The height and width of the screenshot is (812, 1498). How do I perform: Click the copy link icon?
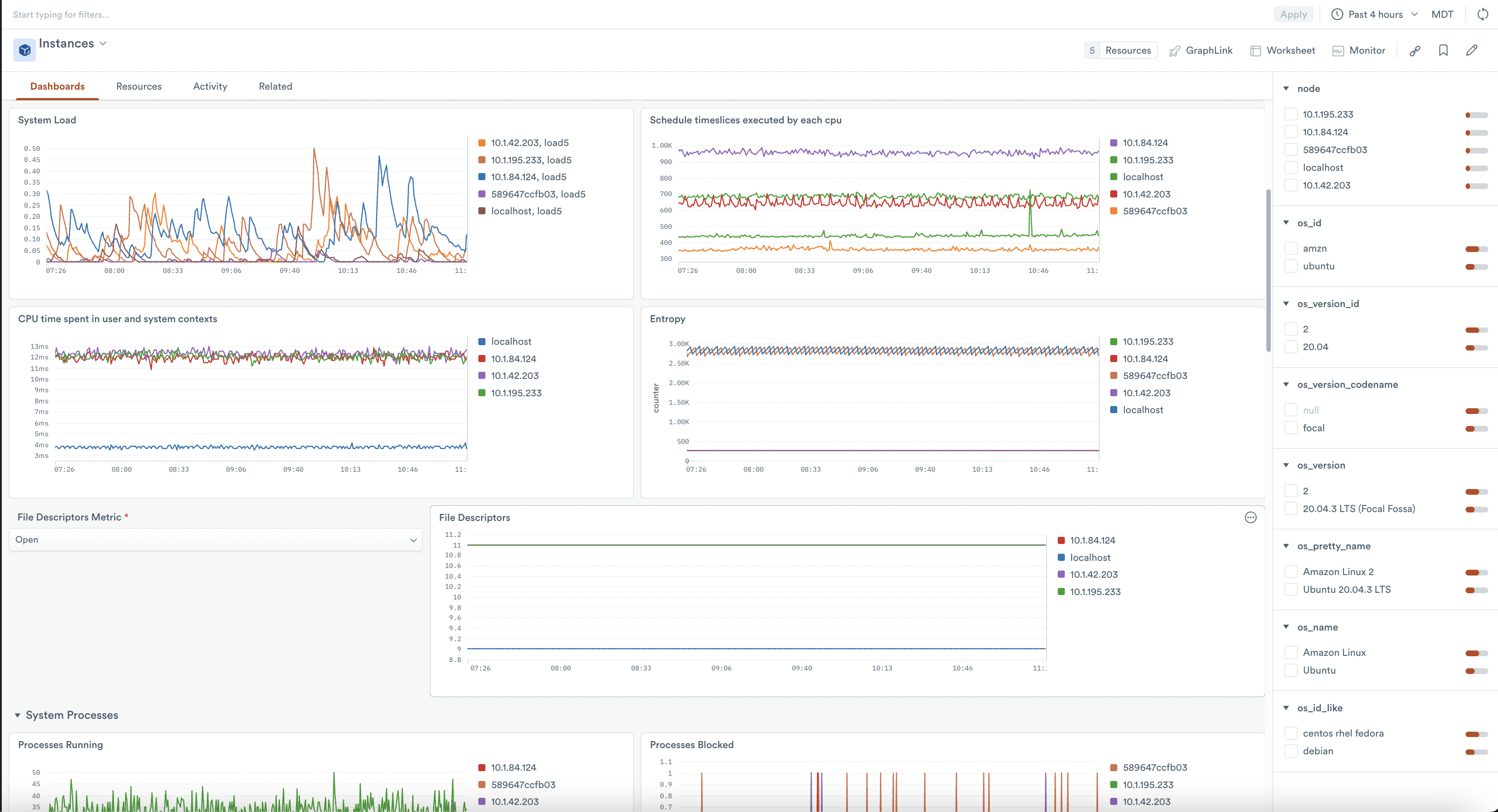pos(1415,51)
